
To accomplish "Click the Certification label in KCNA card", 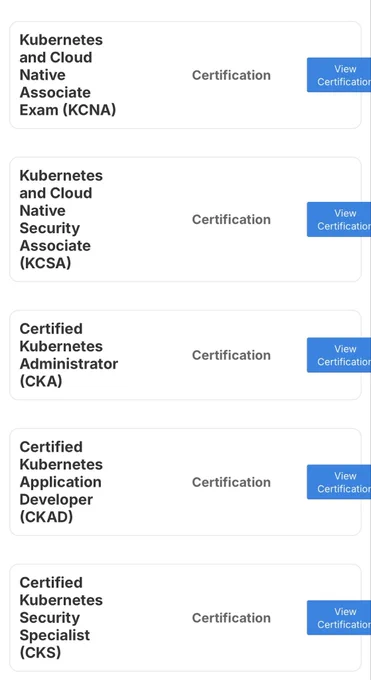I will point(231,75).
